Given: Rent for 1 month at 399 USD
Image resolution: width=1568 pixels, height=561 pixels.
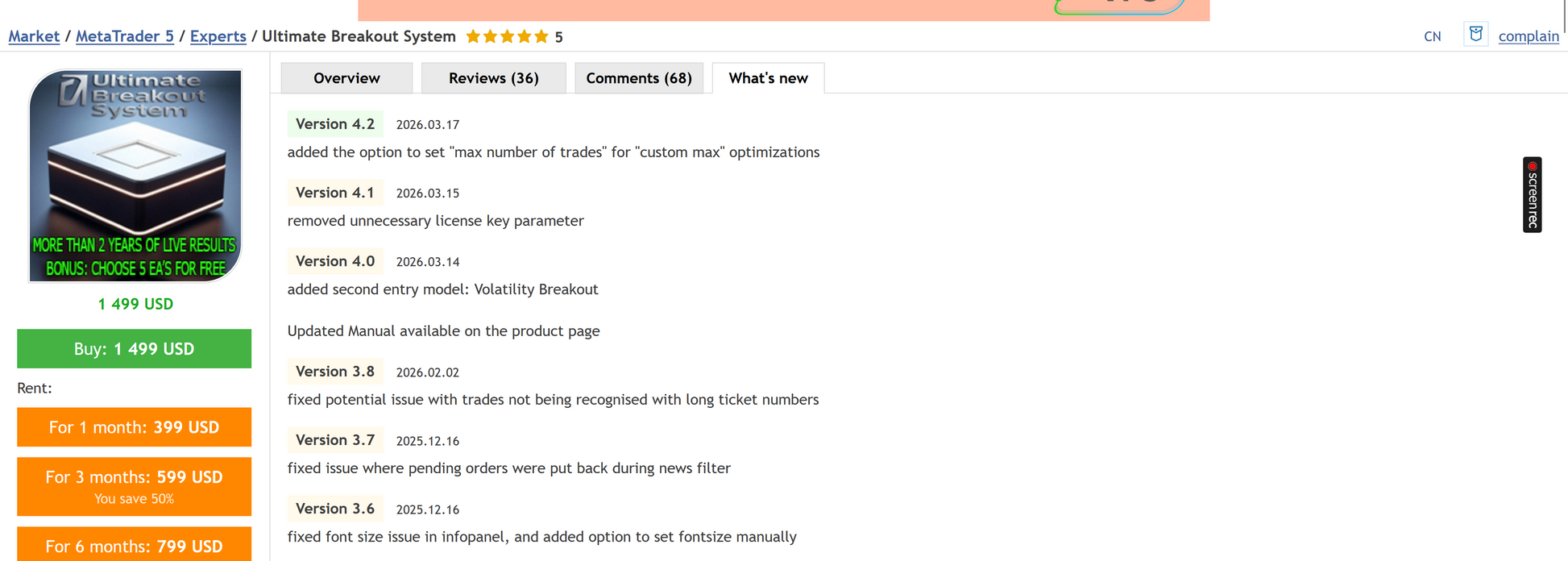Looking at the screenshot, I should [x=134, y=427].
